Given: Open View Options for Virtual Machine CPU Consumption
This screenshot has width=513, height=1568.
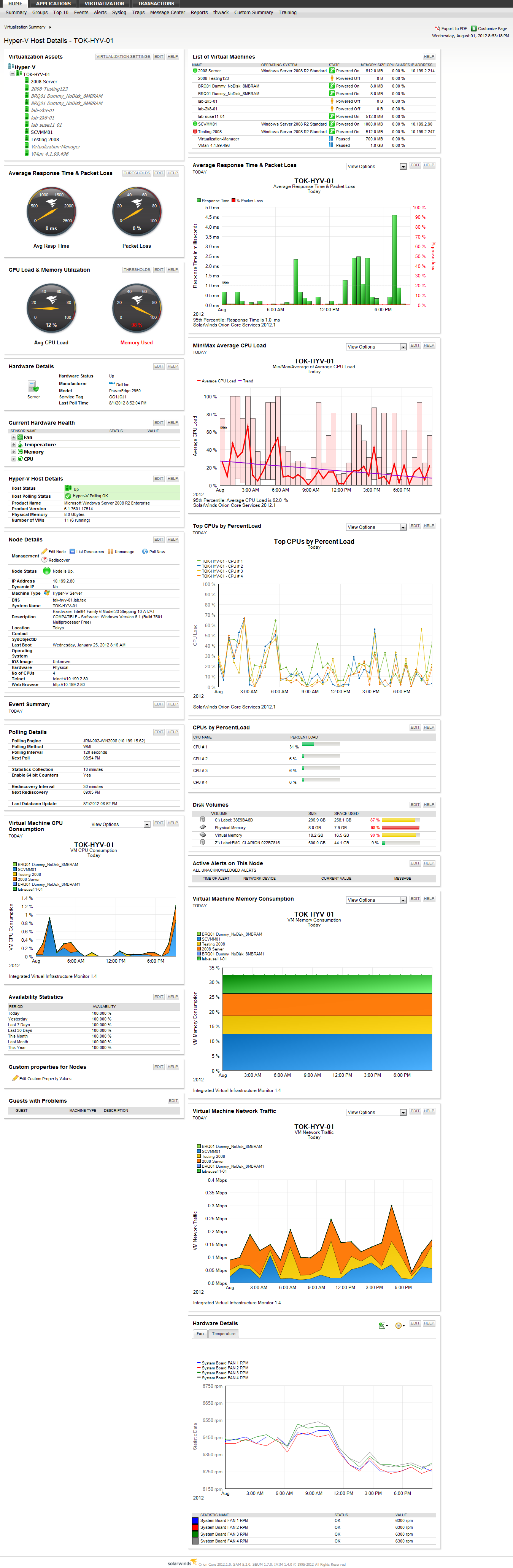Looking at the screenshot, I should point(119,824).
